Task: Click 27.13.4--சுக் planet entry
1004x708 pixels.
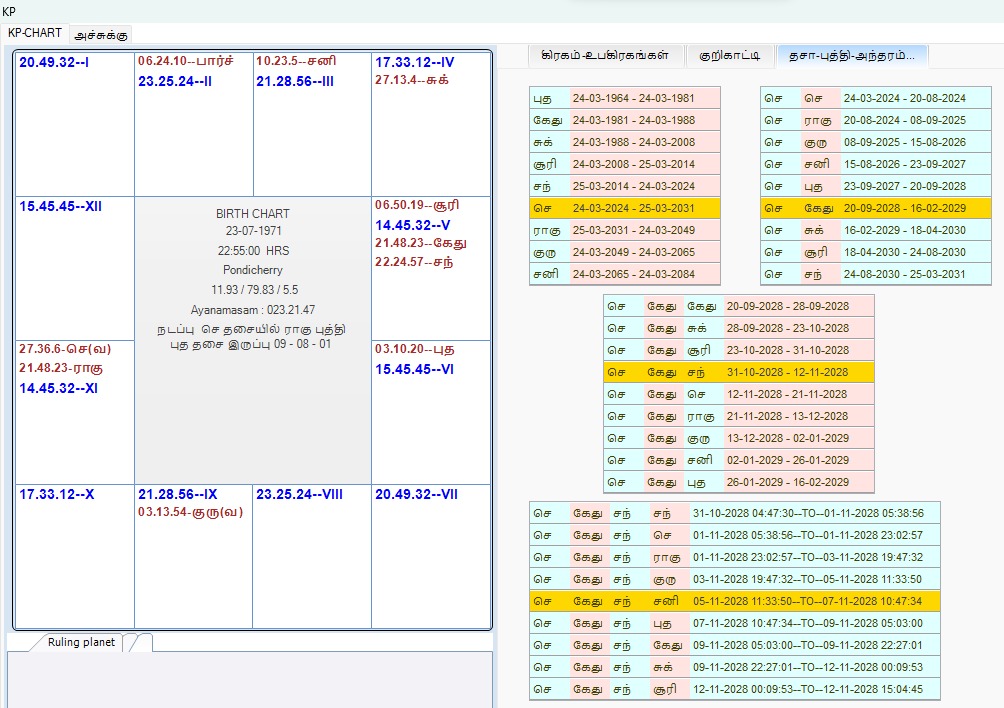Action: (412, 80)
